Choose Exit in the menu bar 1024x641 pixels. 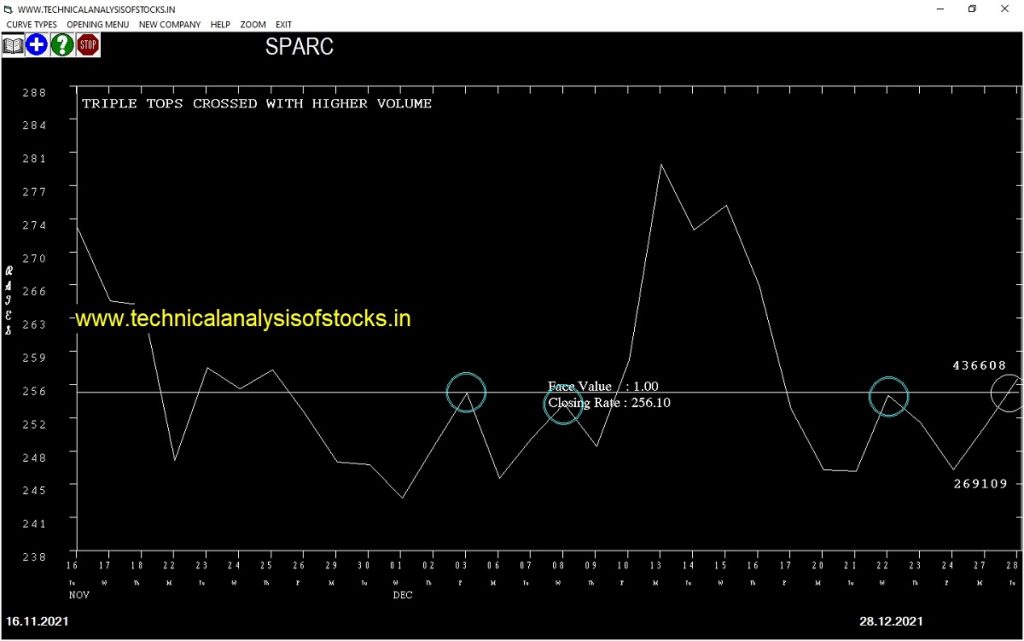284,24
